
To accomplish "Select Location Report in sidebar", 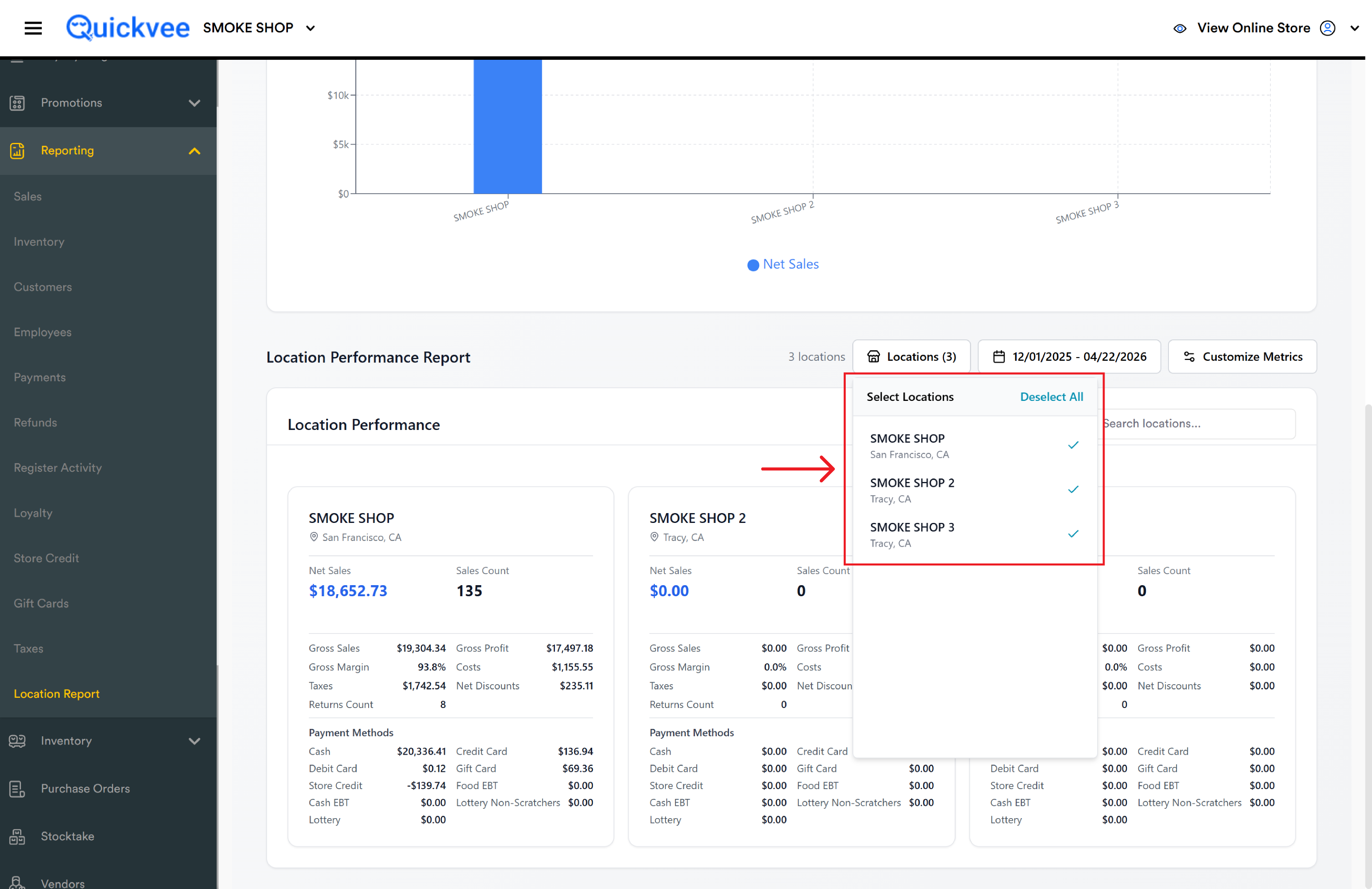I will pyautogui.click(x=57, y=694).
